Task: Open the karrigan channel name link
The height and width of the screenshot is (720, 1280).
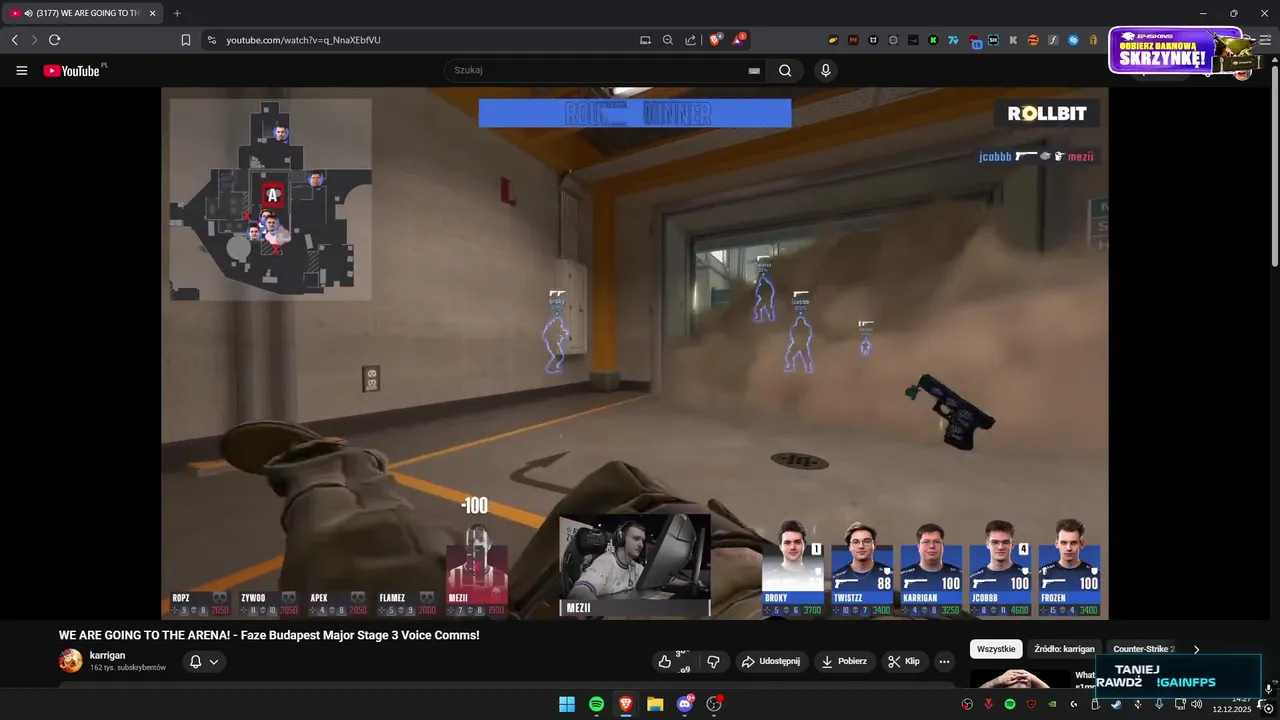Action: click(107, 655)
